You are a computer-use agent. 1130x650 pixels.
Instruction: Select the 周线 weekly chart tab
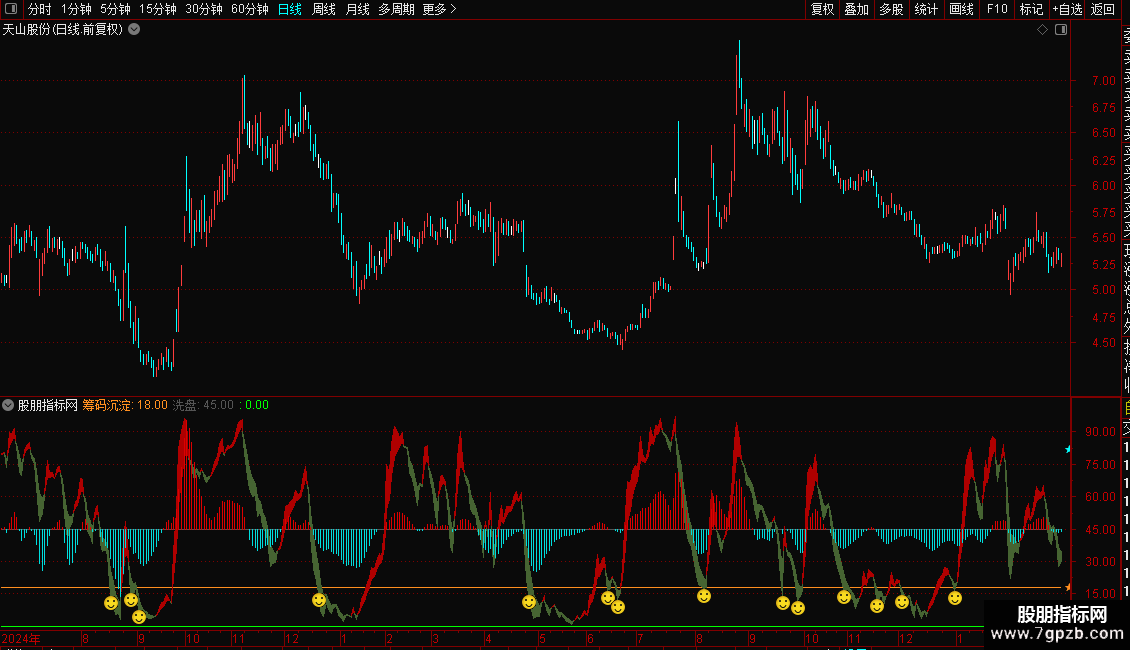click(324, 9)
